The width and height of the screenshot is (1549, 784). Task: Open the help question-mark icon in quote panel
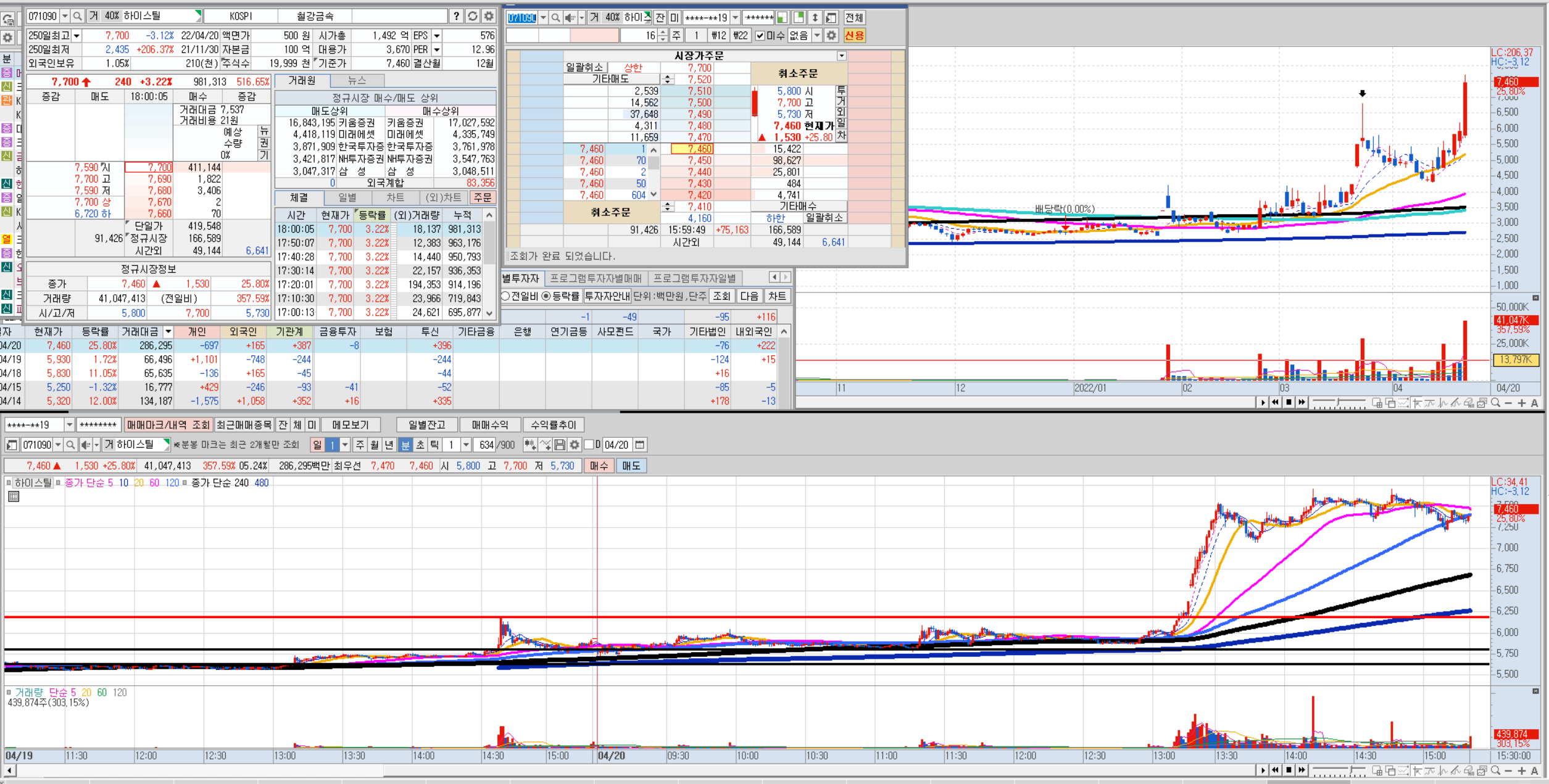tap(456, 16)
